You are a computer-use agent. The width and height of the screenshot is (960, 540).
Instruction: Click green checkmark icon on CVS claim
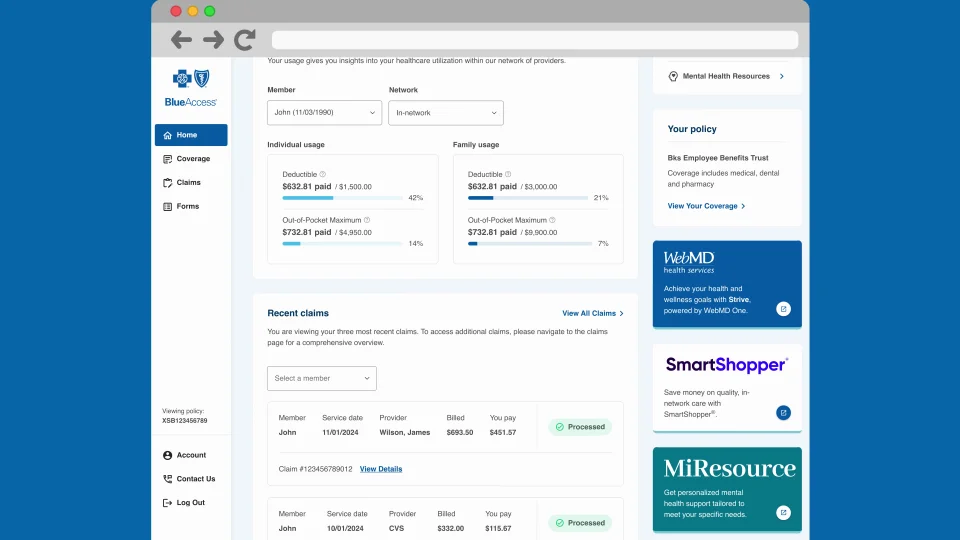(x=560, y=523)
